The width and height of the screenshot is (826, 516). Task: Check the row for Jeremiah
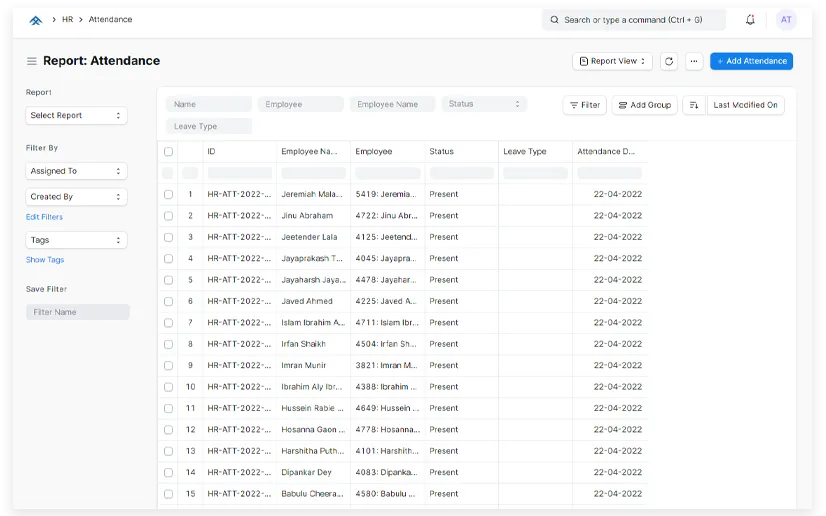click(x=168, y=194)
